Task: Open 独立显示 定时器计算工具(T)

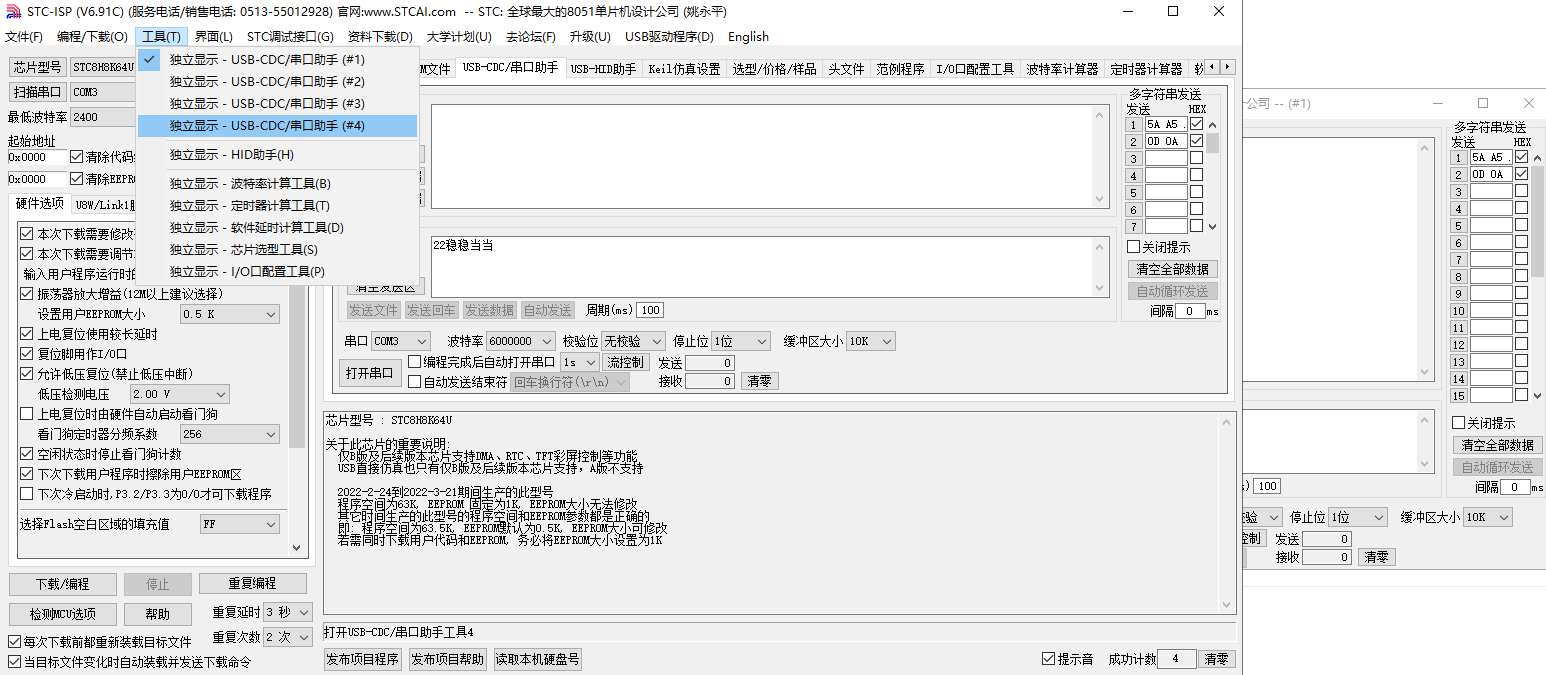Action: [x=277, y=206]
